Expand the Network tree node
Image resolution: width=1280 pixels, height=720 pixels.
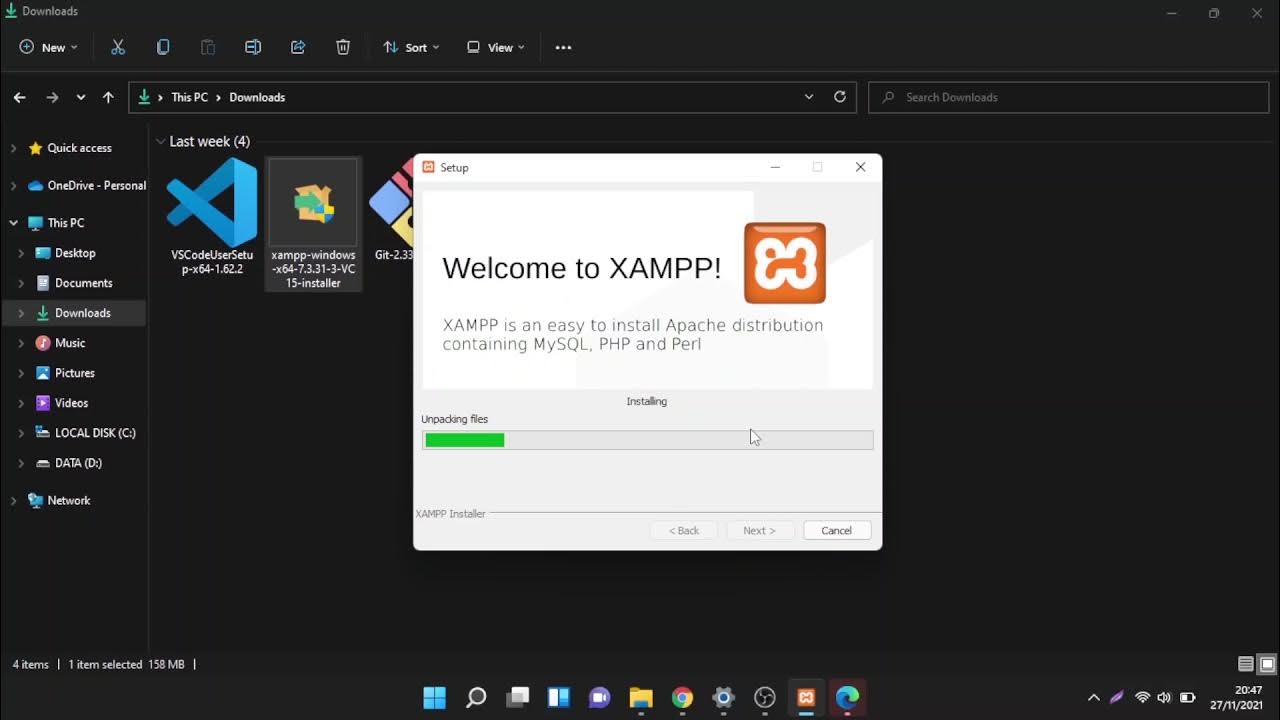[x=13, y=501]
